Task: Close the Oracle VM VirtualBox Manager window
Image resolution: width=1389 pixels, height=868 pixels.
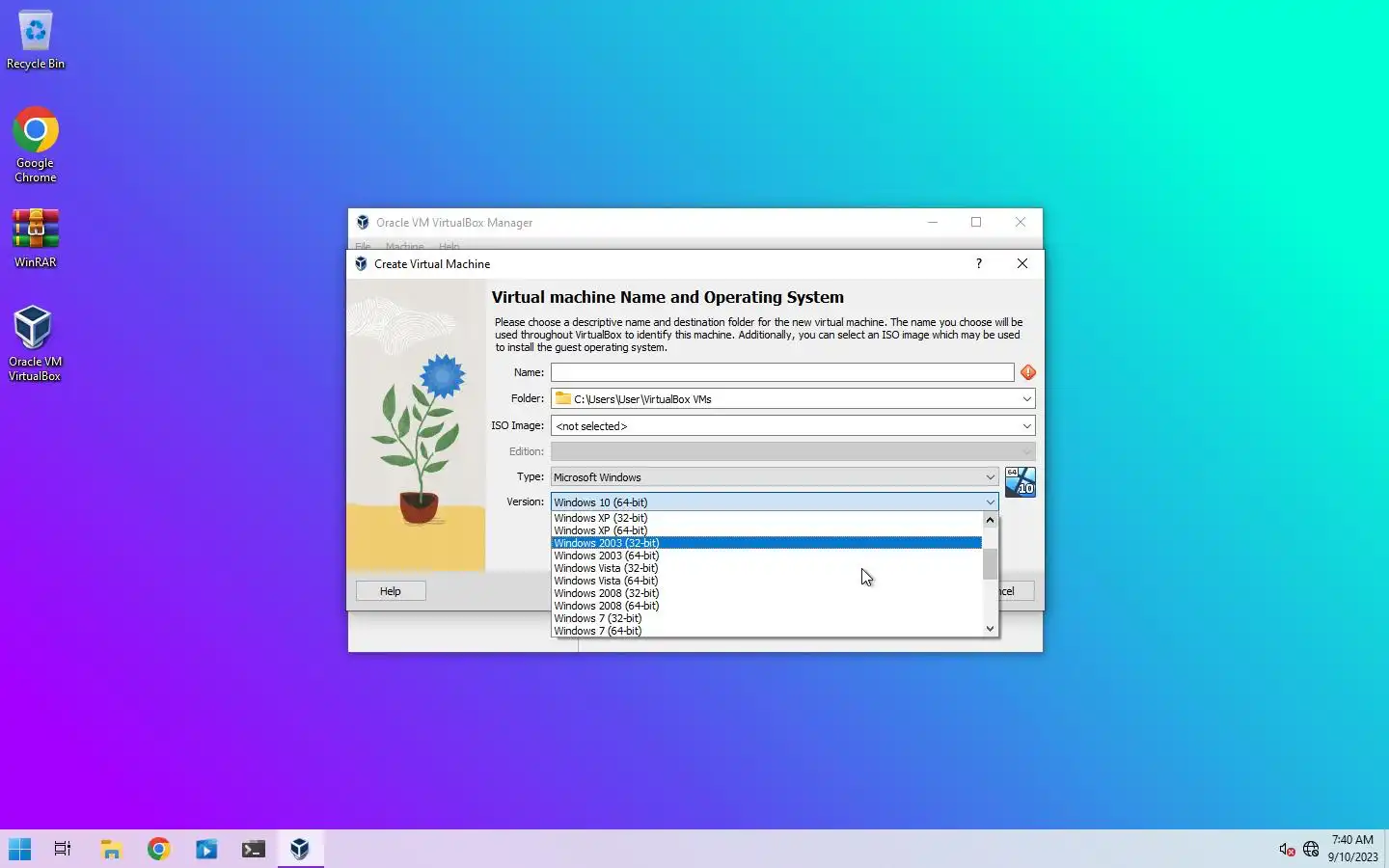Action: click(x=1021, y=222)
